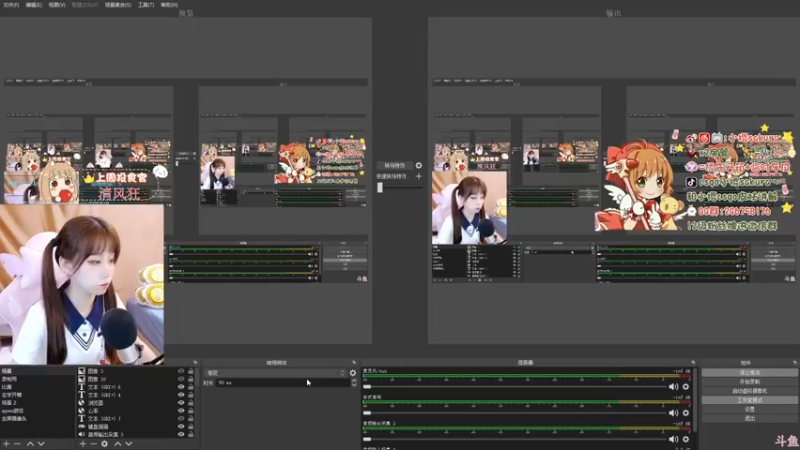800x450 pixels.
Task: Undock the controls panel via corner icon
Action: 794,362
